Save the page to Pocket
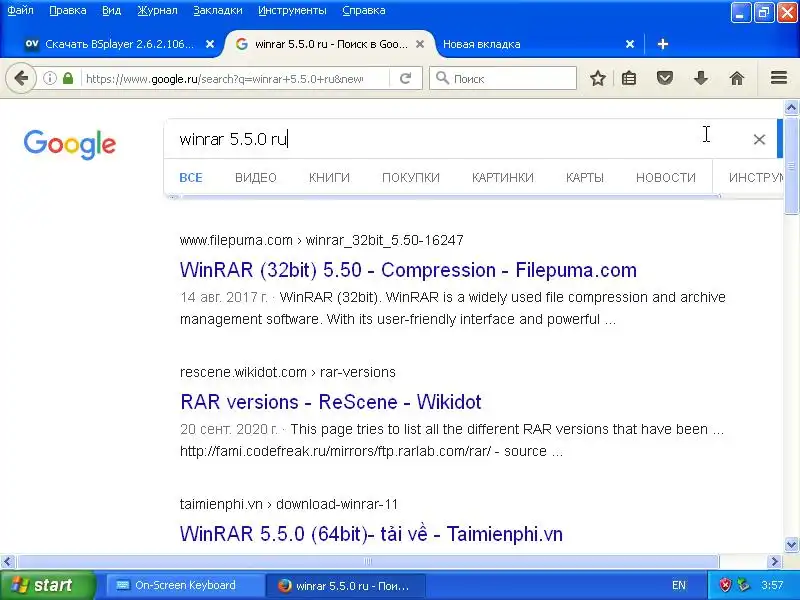This screenshot has width=800, height=600. coord(665,78)
